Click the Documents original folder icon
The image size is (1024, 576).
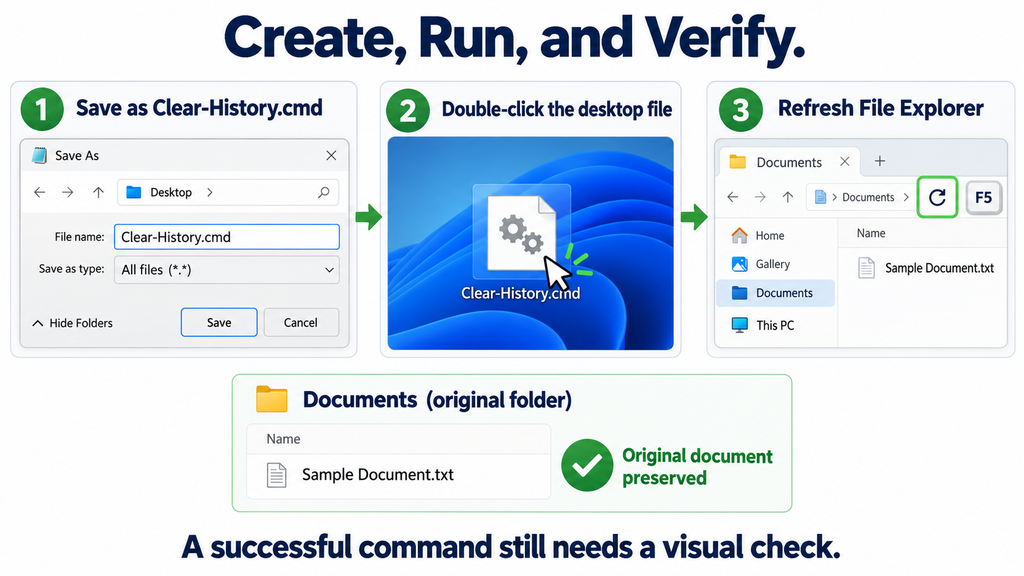tap(272, 399)
